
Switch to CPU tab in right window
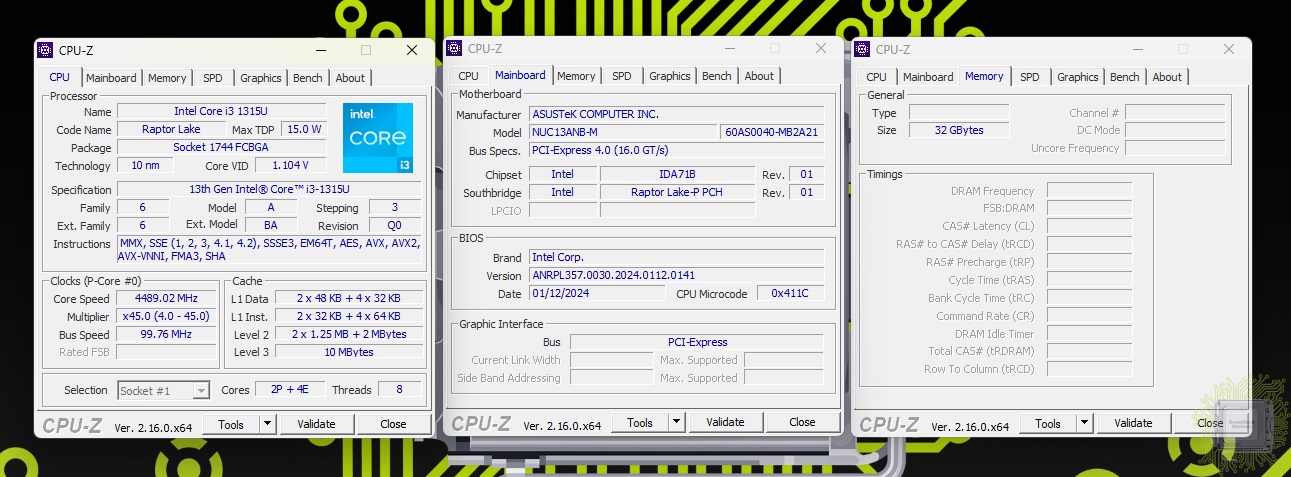click(877, 77)
